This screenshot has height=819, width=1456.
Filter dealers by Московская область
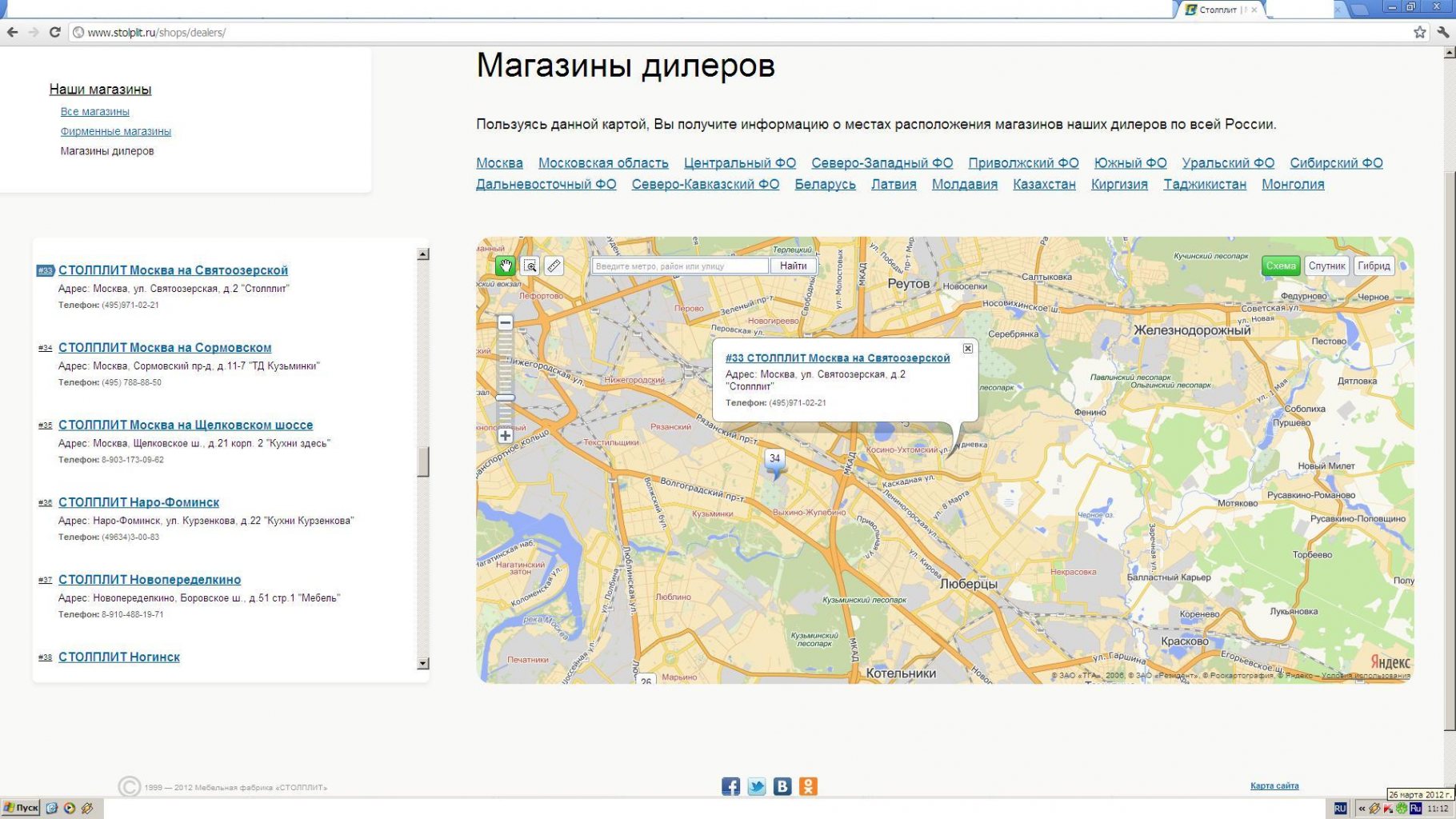603,163
